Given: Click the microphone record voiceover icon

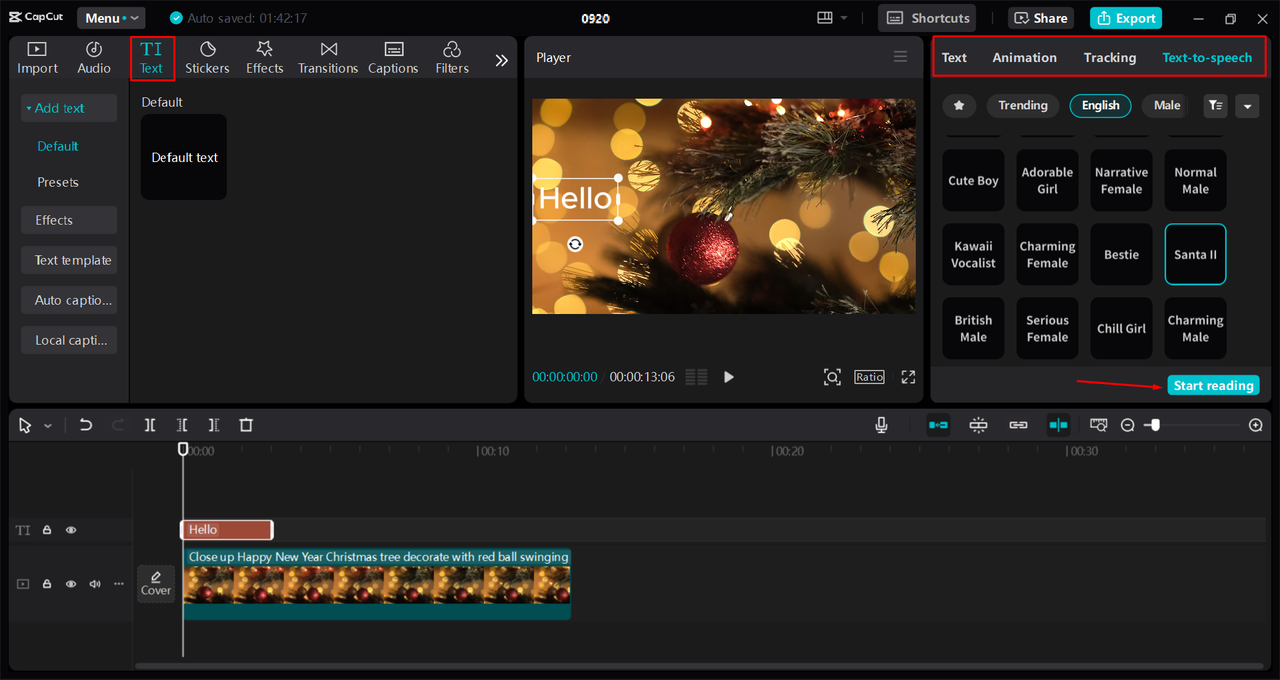Looking at the screenshot, I should tap(881, 425).
